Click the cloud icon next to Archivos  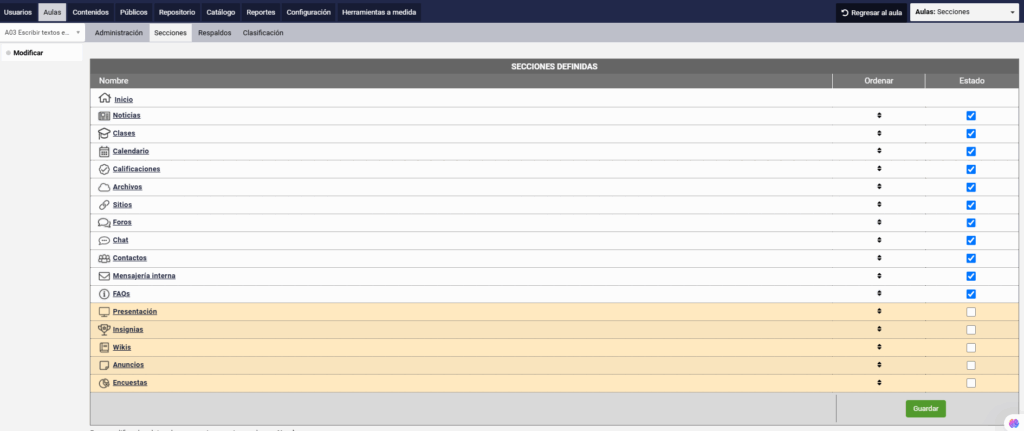coord(104,187)
